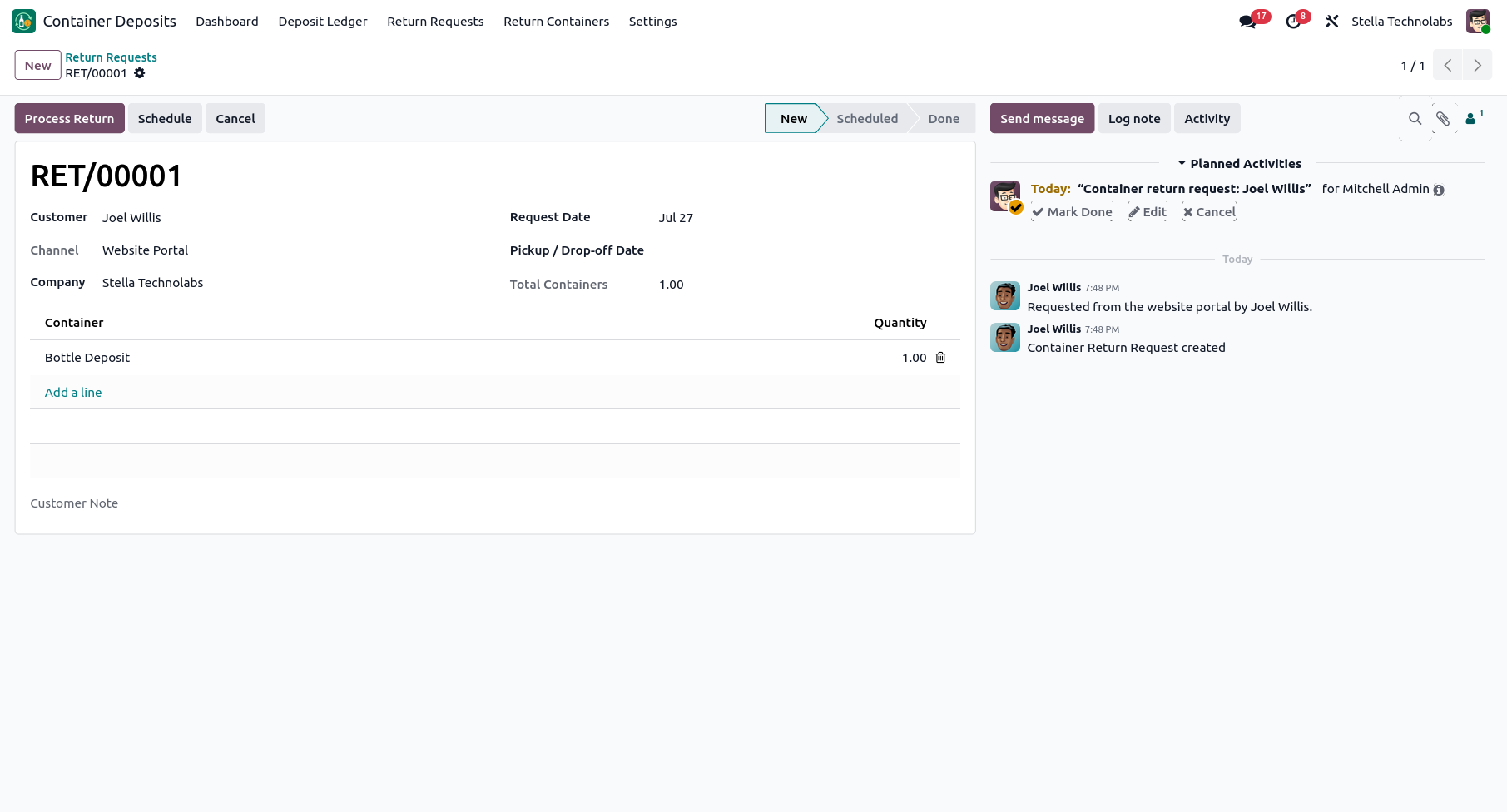
Task: Go to next record arrow
Action: click(1478, 65)
